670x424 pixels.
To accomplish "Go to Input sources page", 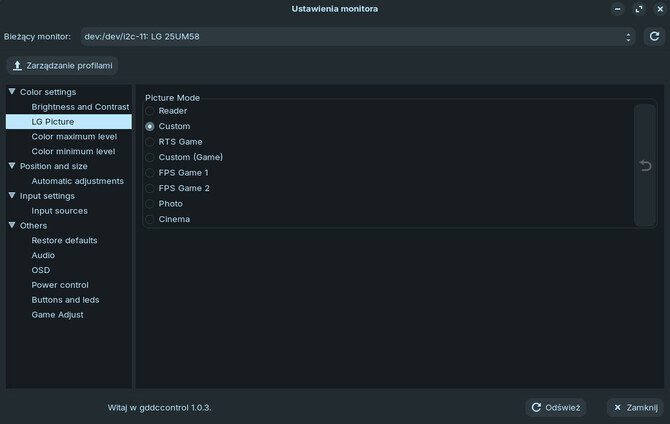I will [x=59, y=211].
